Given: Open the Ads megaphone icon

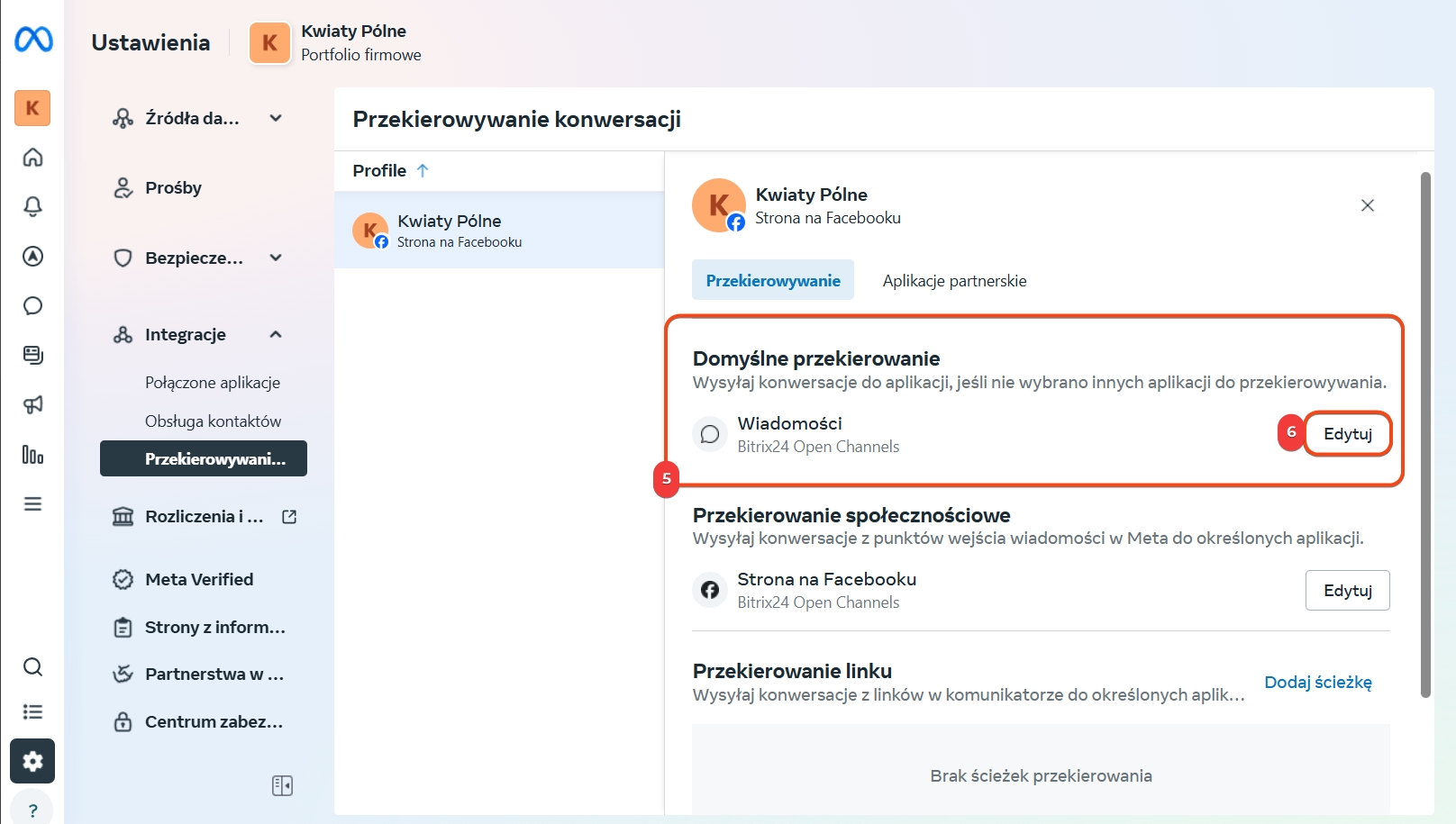Looking at the screenshot, I should tap(32, 404).
